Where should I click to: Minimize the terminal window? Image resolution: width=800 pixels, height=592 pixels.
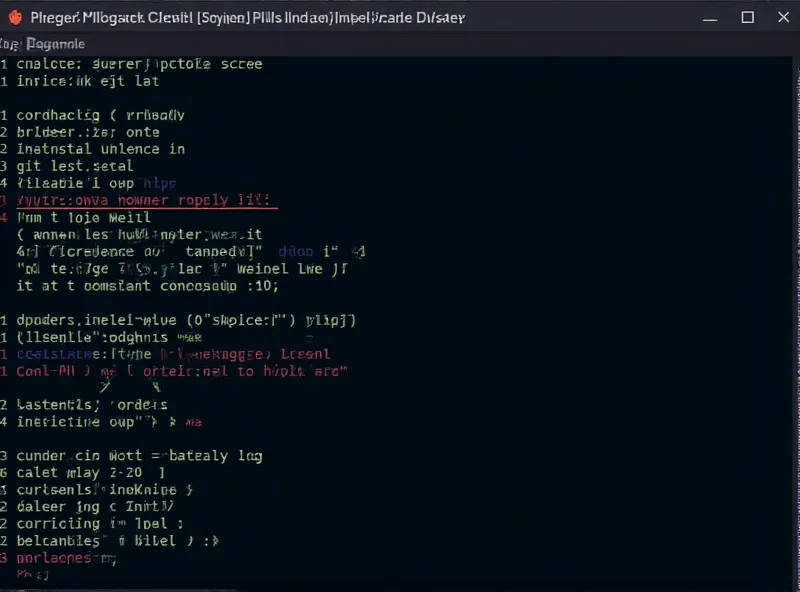coord(710,18)
